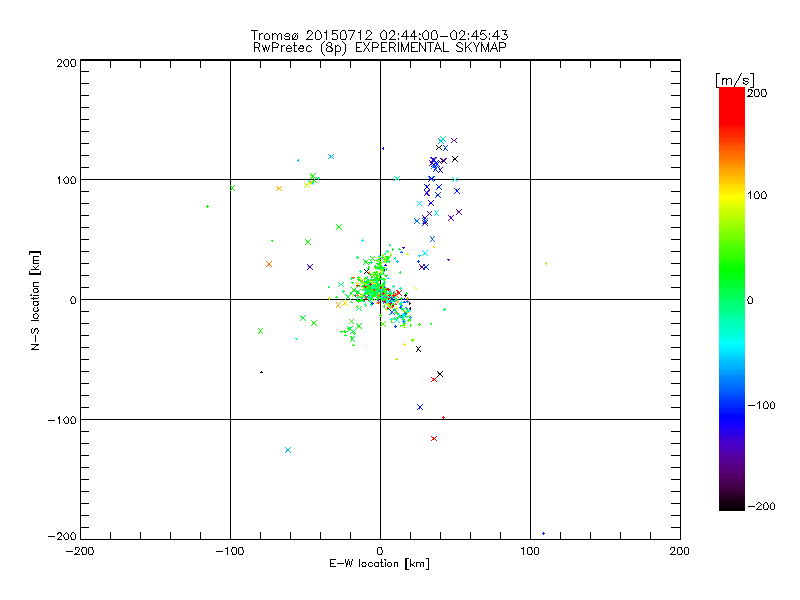
Task: Select the light-blue cross below the -100 N-S gridline
Action: pos(288,450)
